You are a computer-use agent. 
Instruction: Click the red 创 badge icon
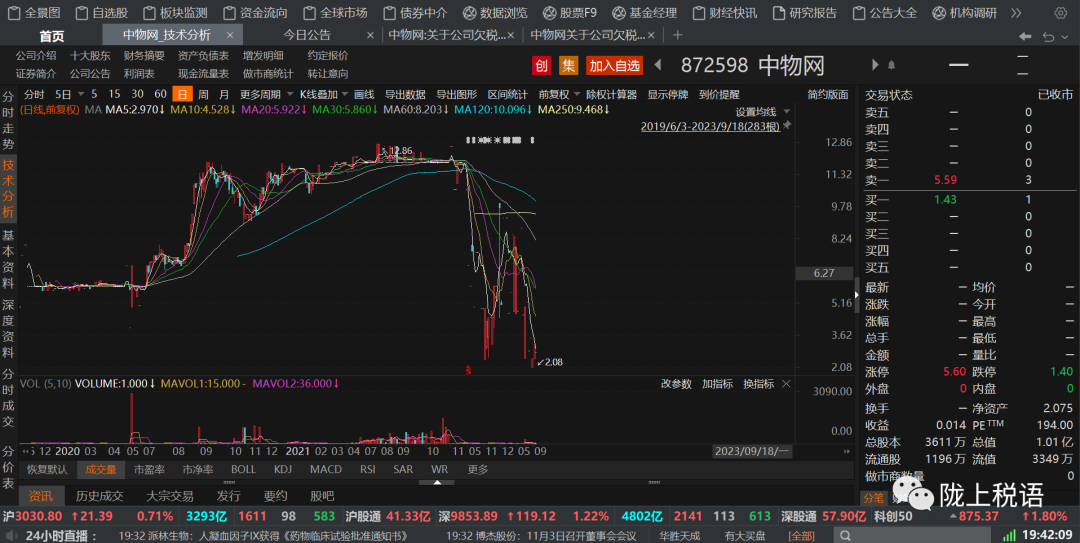point(541,65)
